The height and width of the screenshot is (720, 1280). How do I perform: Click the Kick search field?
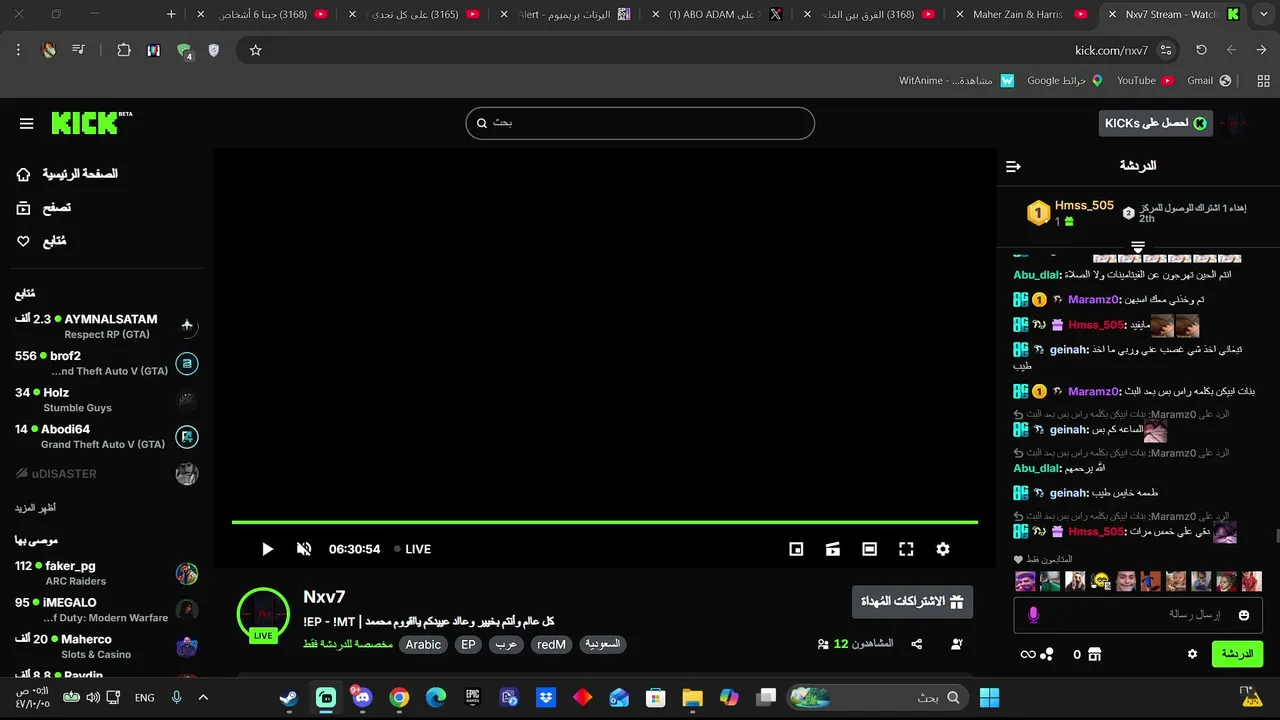pyautogui.click(x=640, y=123)
